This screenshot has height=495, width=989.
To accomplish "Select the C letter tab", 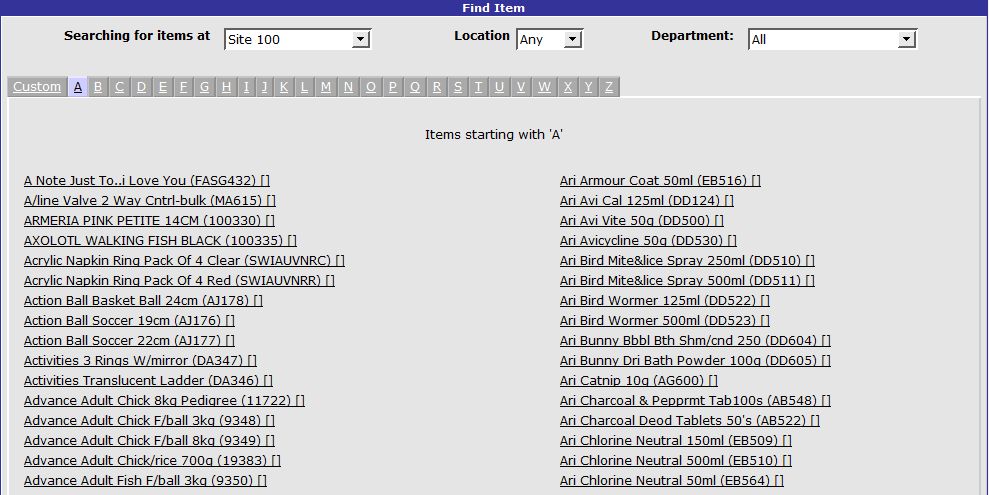I will 119,87.
